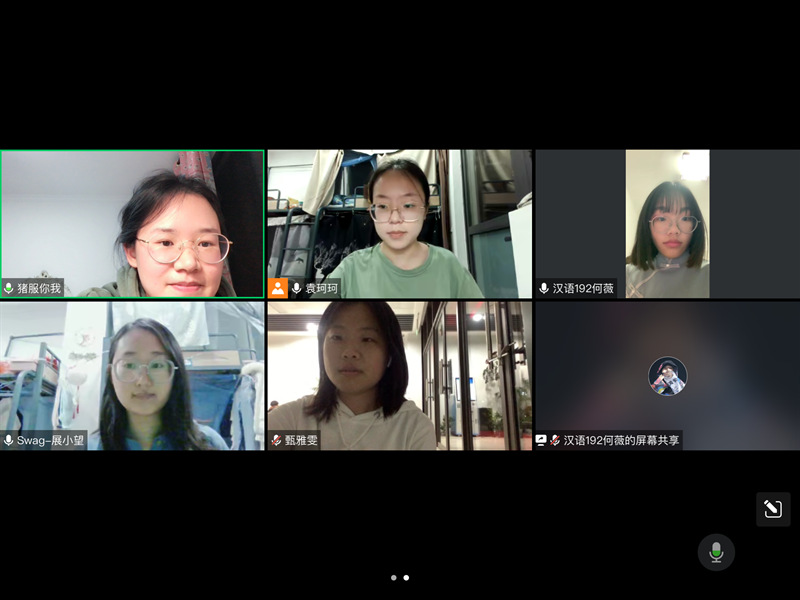The width and height of the screenshot is (800, 600).
Task: Click the microphone icon next to 猪服你我
Action: coord(9,288)
